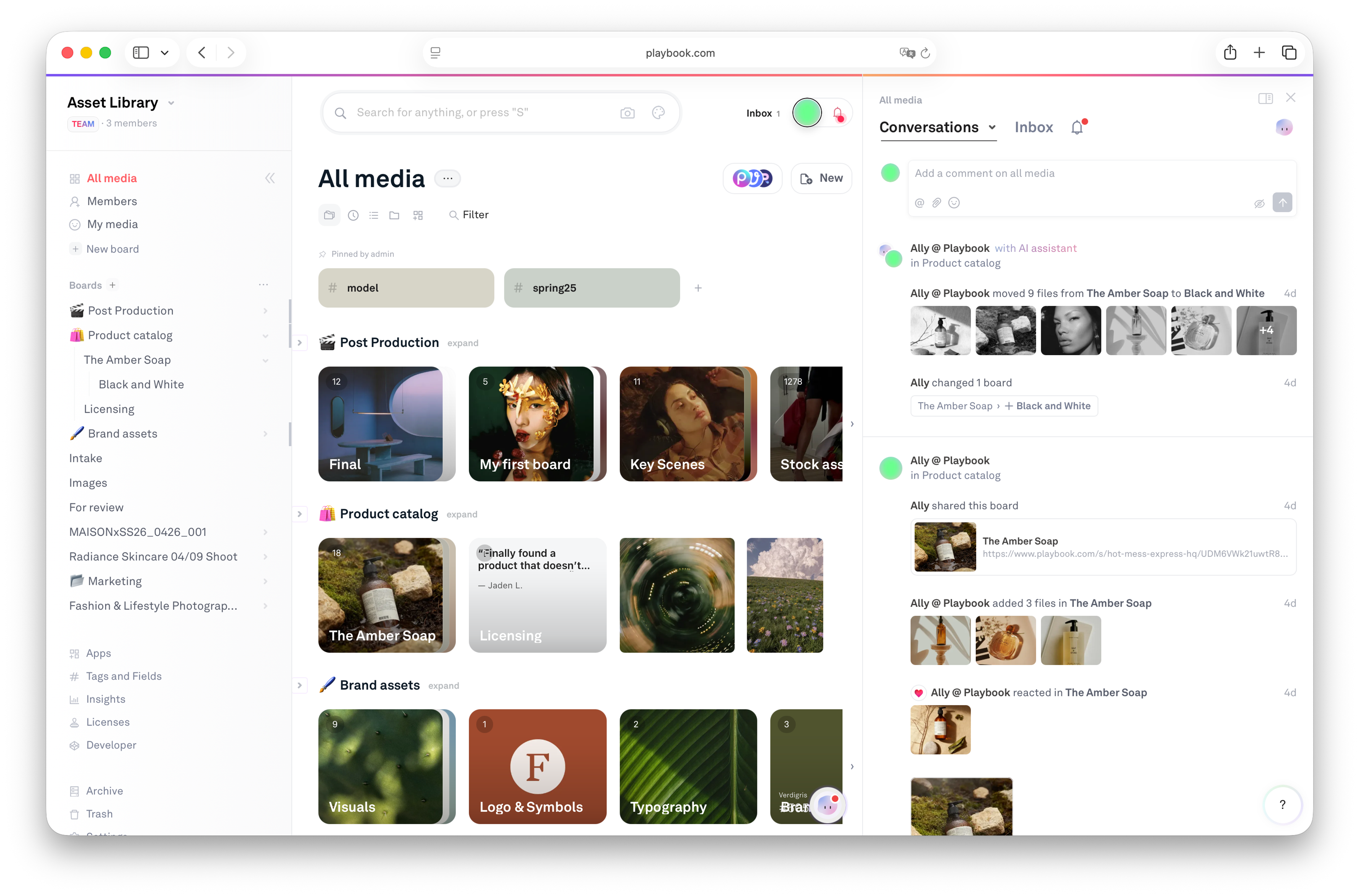Open the AI assistant chat bubble

pos(828,805)
